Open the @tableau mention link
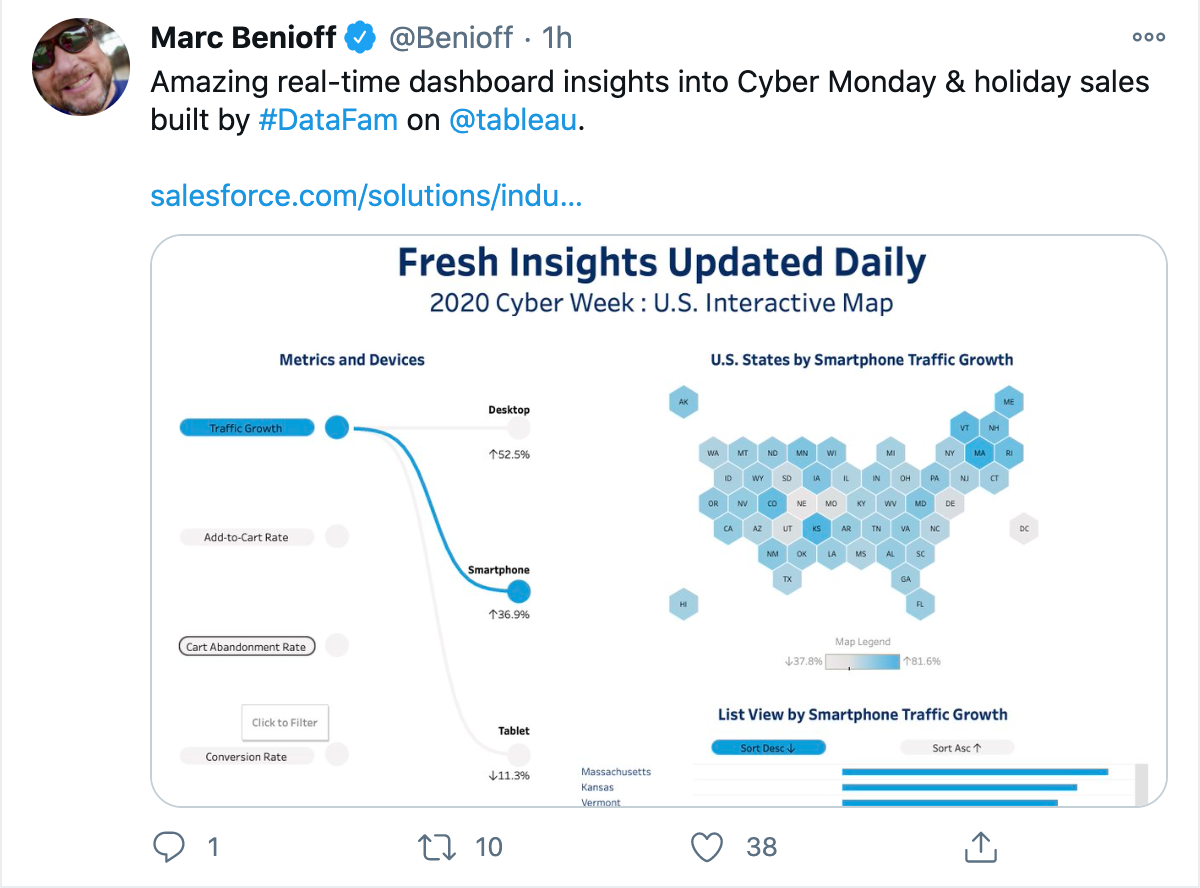Viewport: 1200px width, 888px height. pyautogui.click(x=514, y=121)
